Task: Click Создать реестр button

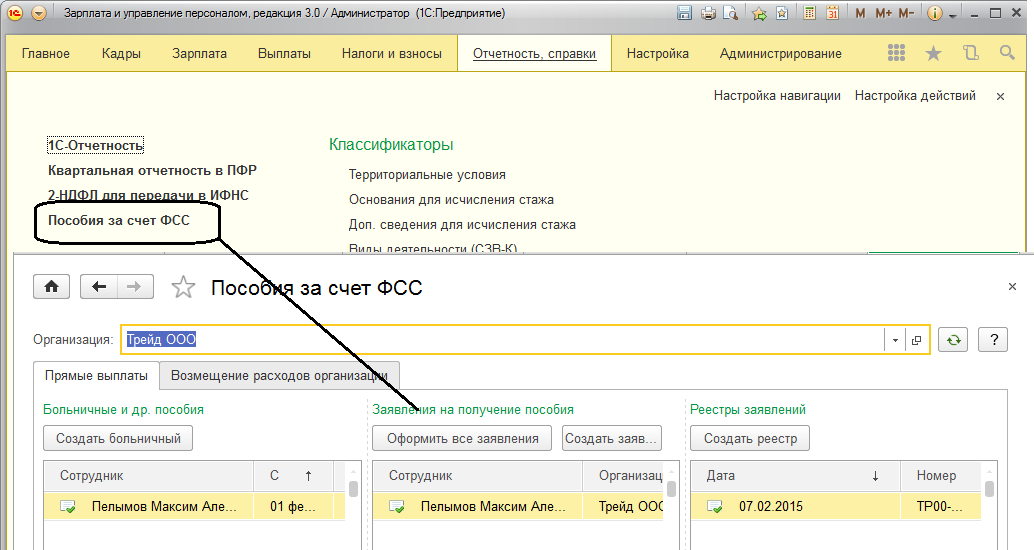Action: pos(750,438)
